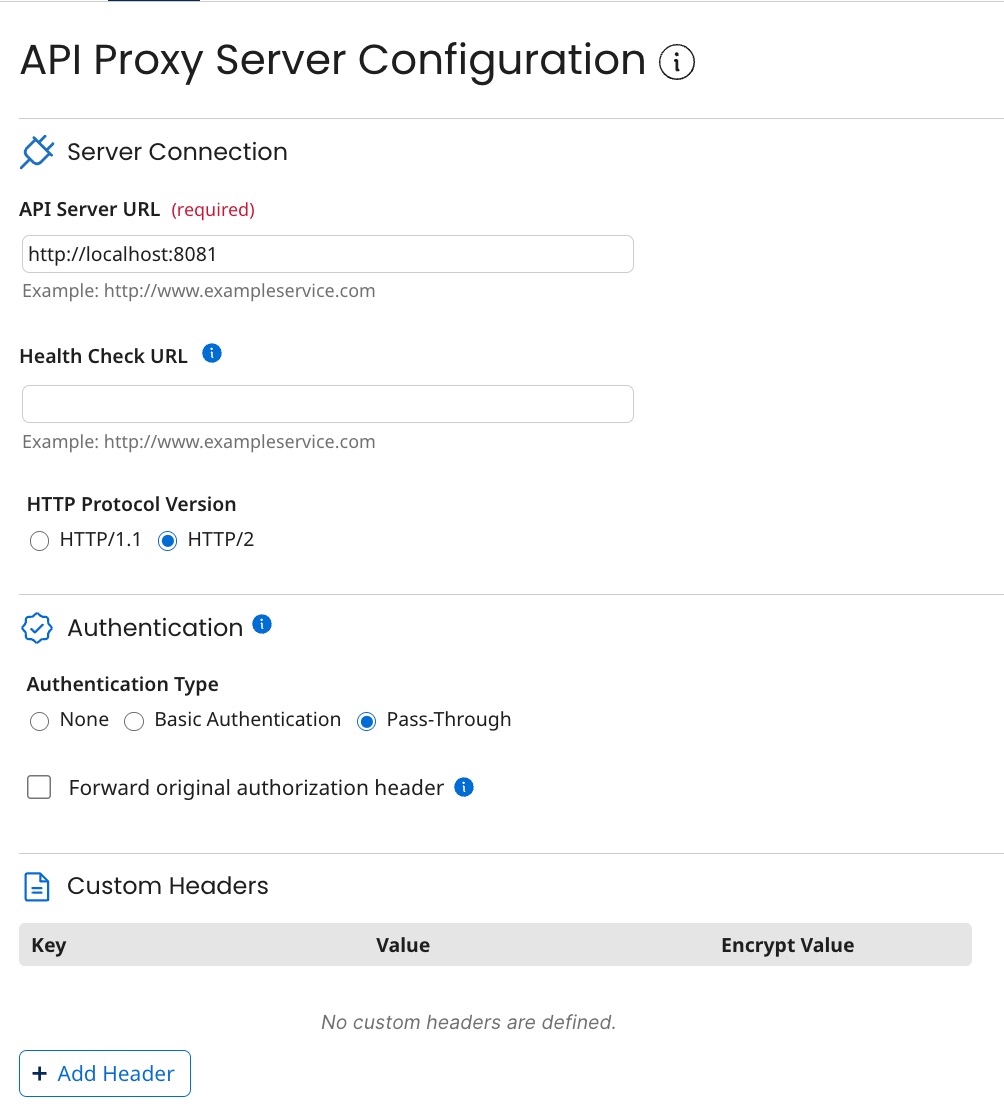The width and height of the screenshot is (1004, 1120).
Task: Click the plus icon in Add Header
Action: pos(40,1073)
